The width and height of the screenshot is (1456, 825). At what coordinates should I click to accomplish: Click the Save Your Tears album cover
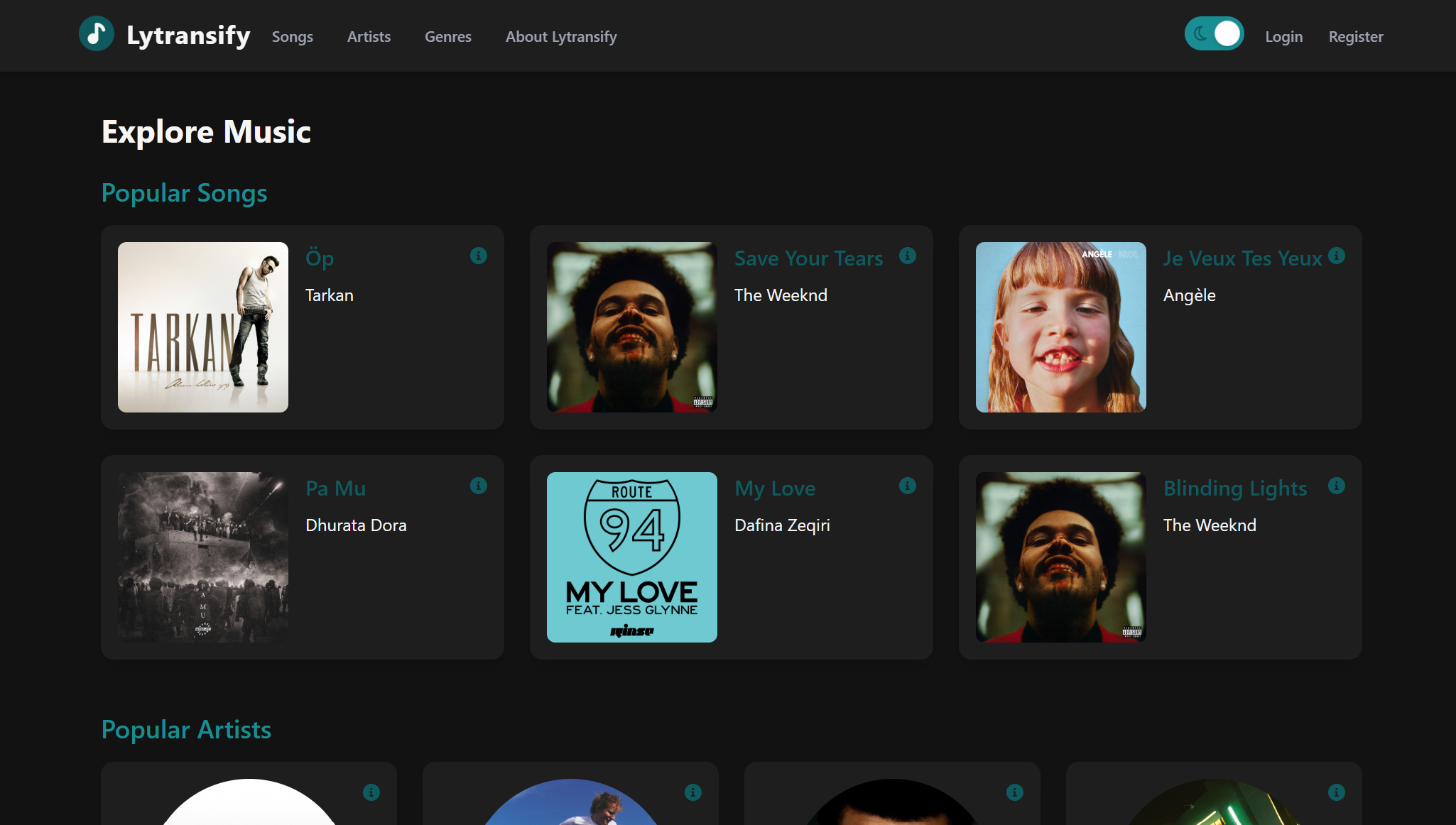632,327
